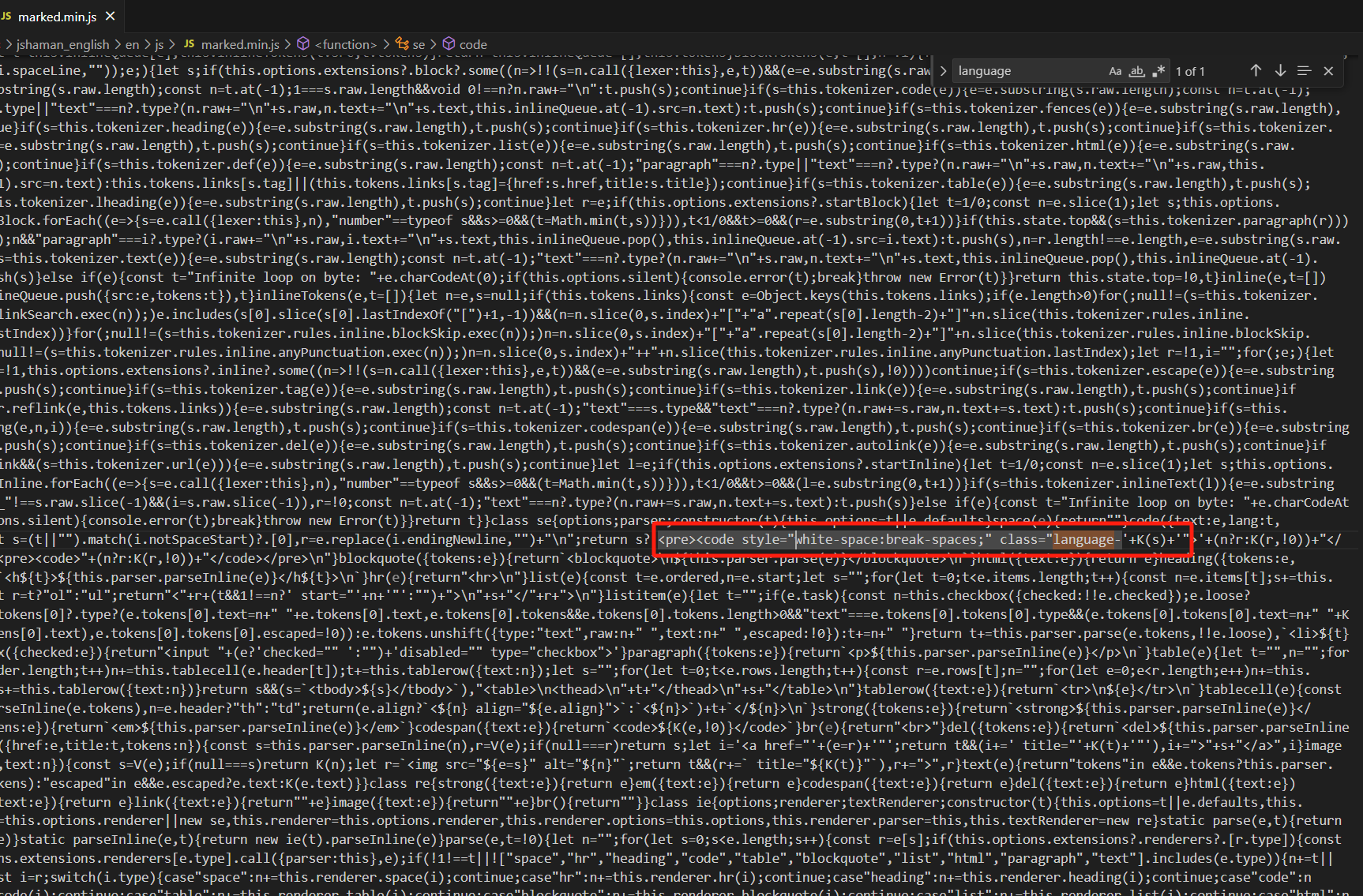Enable the Use Regular Expression toggle

click(x=1159, y=70)
